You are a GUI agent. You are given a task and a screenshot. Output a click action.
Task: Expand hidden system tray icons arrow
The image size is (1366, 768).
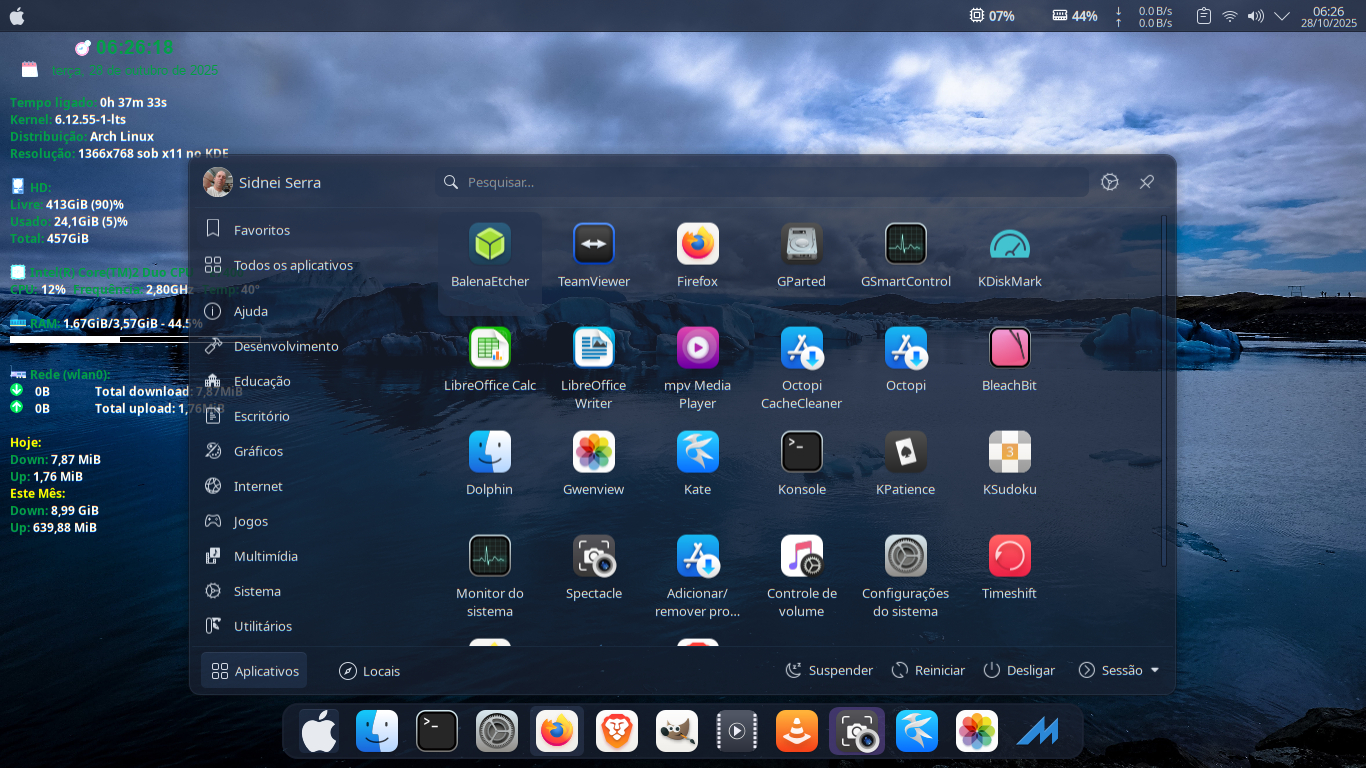1281,16
